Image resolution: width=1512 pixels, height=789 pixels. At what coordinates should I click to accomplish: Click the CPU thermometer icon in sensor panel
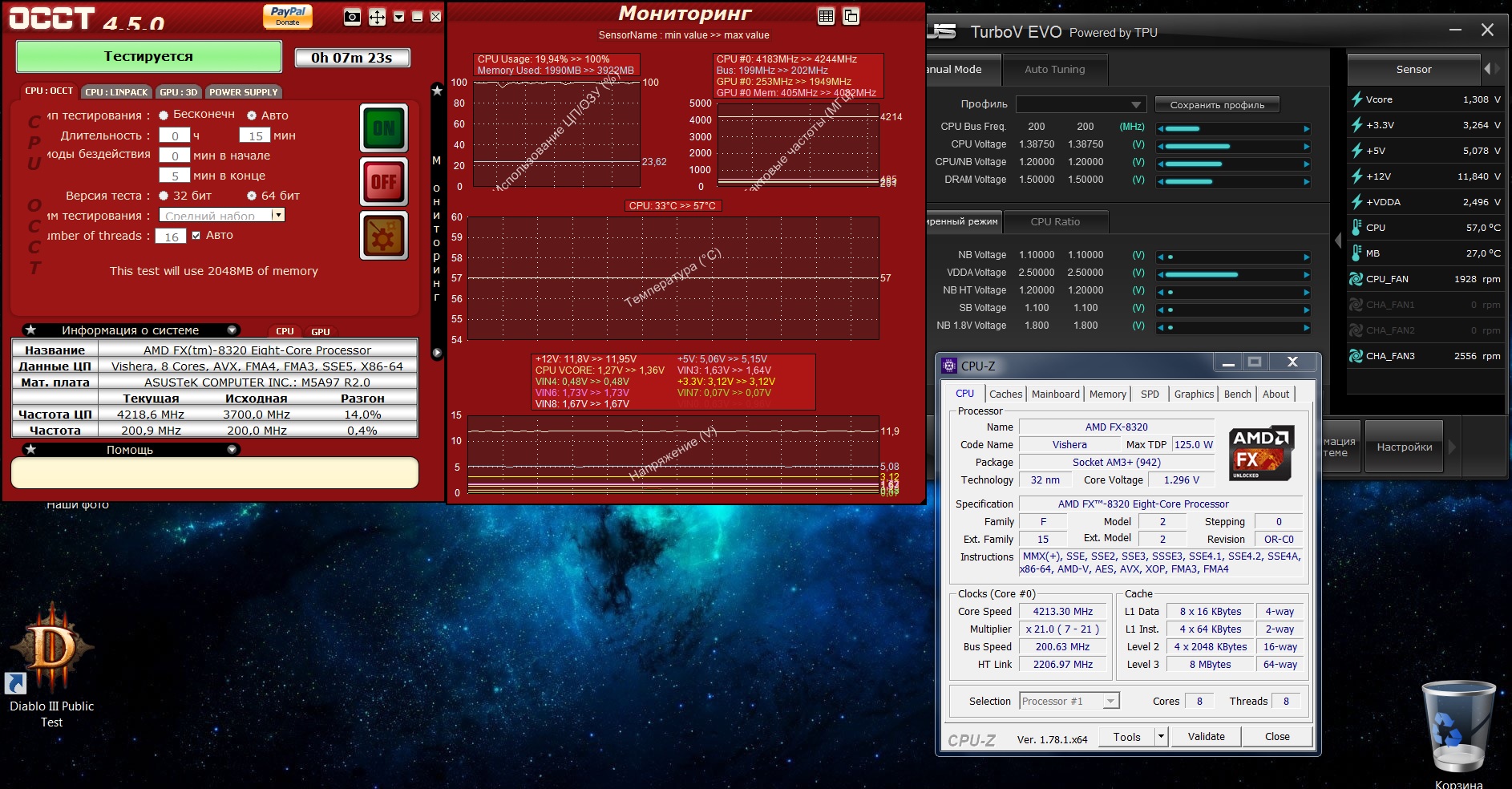(1356, 228)
